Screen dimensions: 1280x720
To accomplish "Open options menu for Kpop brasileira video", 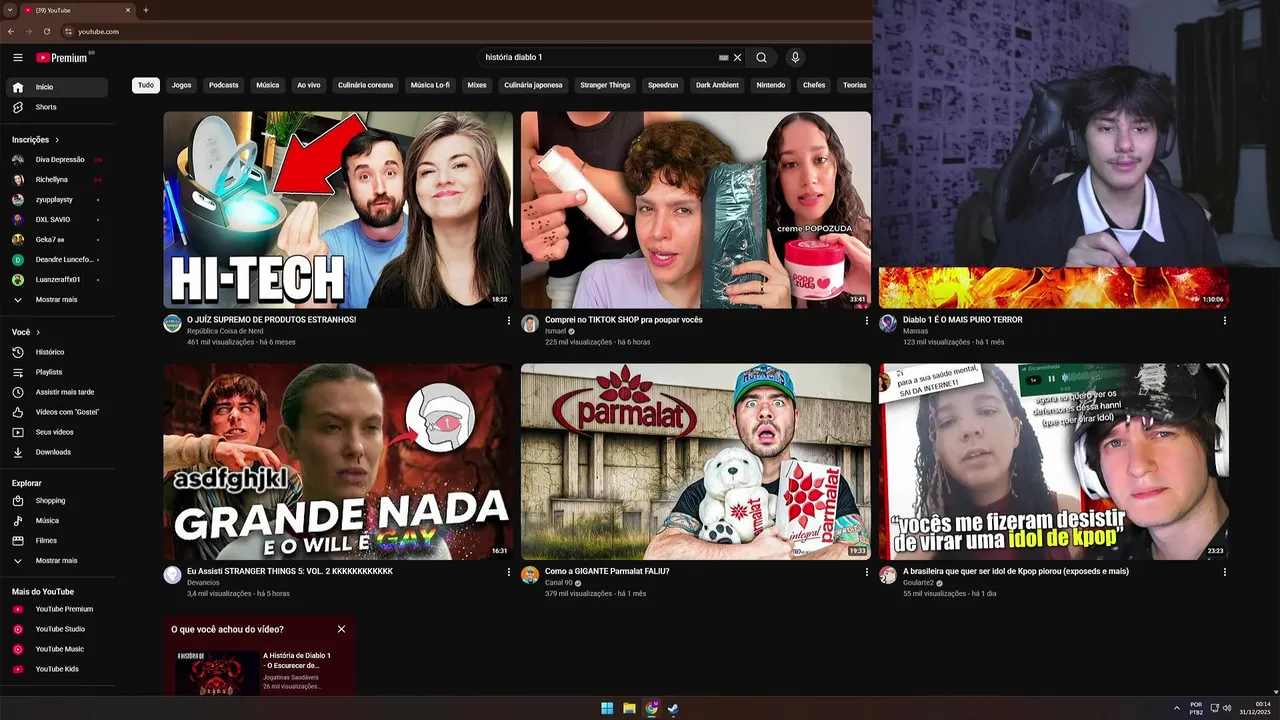I will click(1224, 573).
